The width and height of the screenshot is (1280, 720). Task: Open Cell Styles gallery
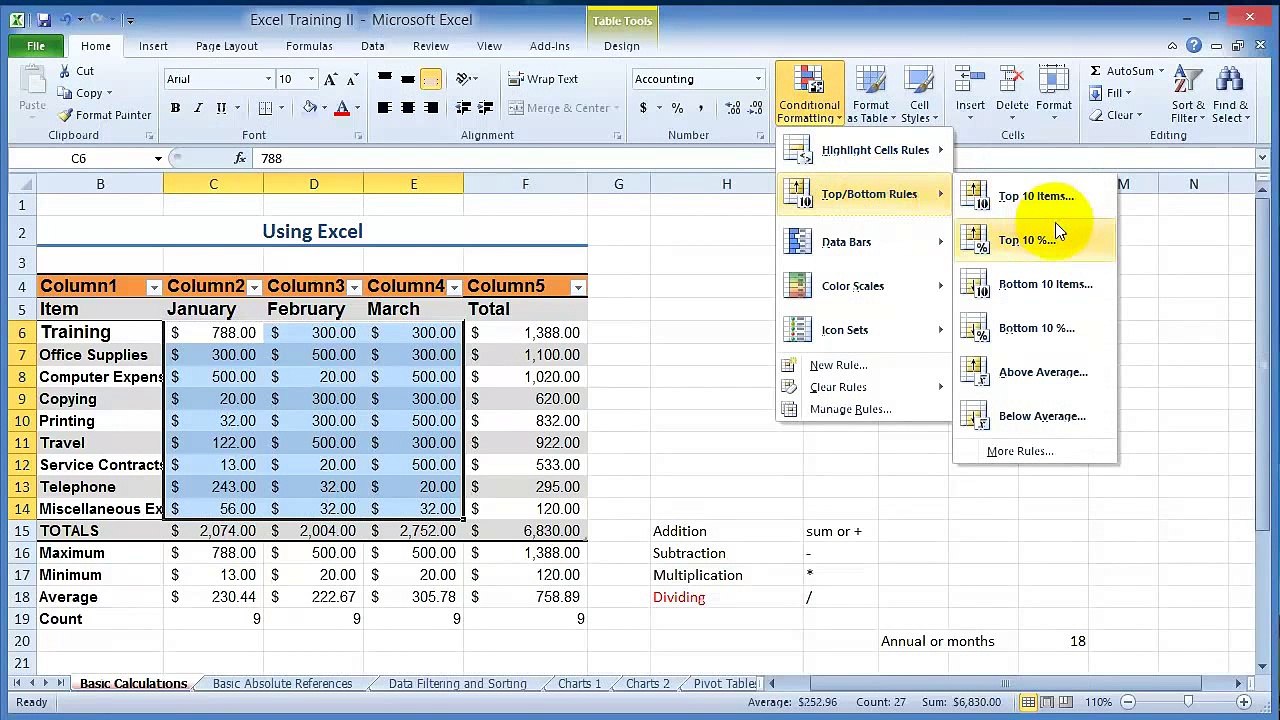pyautogui.click(x=919, y=95)
